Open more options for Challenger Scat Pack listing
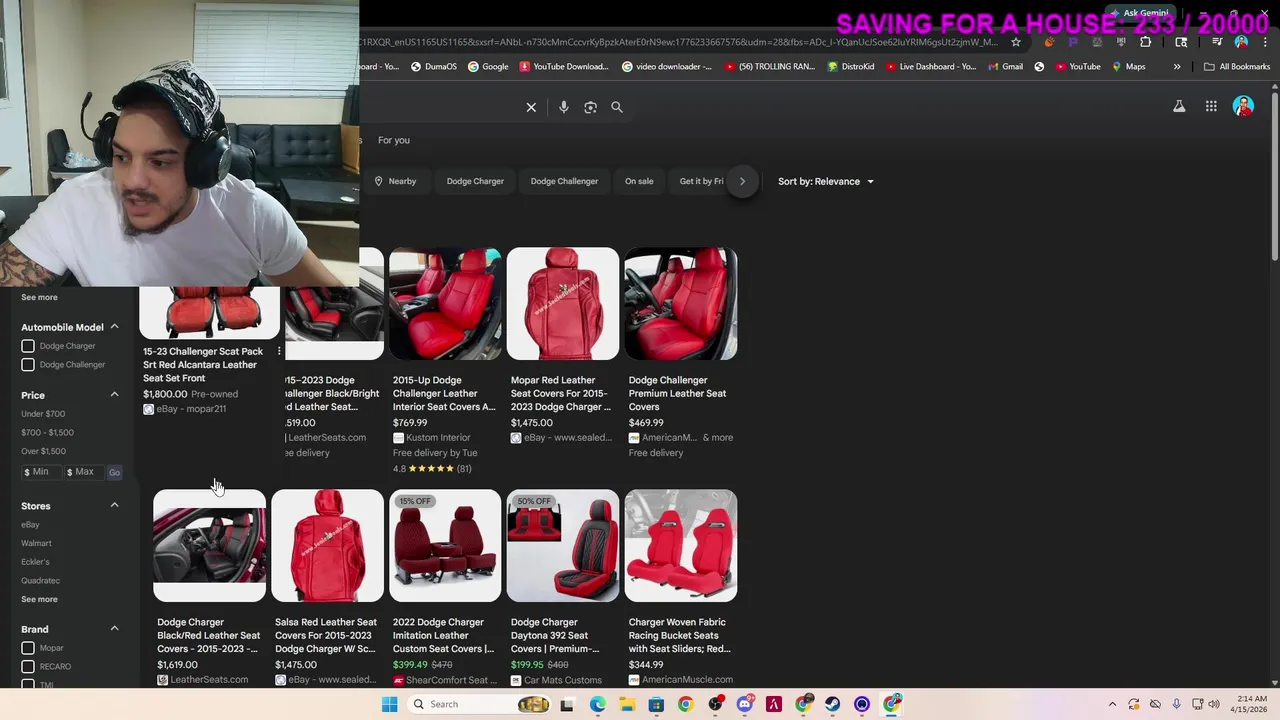Viewport: 1280px width, 720px height. point(279,352)
